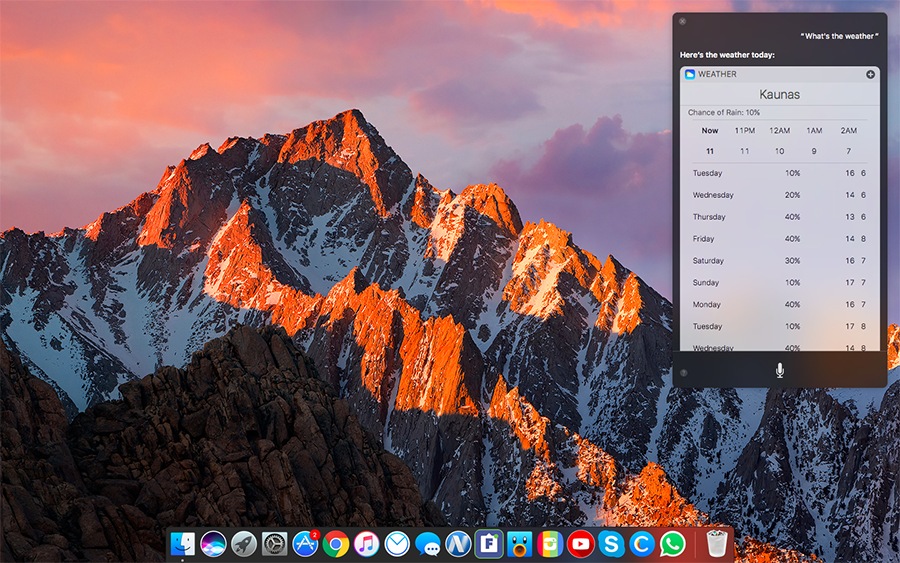
Task: Open Google Chrome from the dock
Action: point(336,544)
